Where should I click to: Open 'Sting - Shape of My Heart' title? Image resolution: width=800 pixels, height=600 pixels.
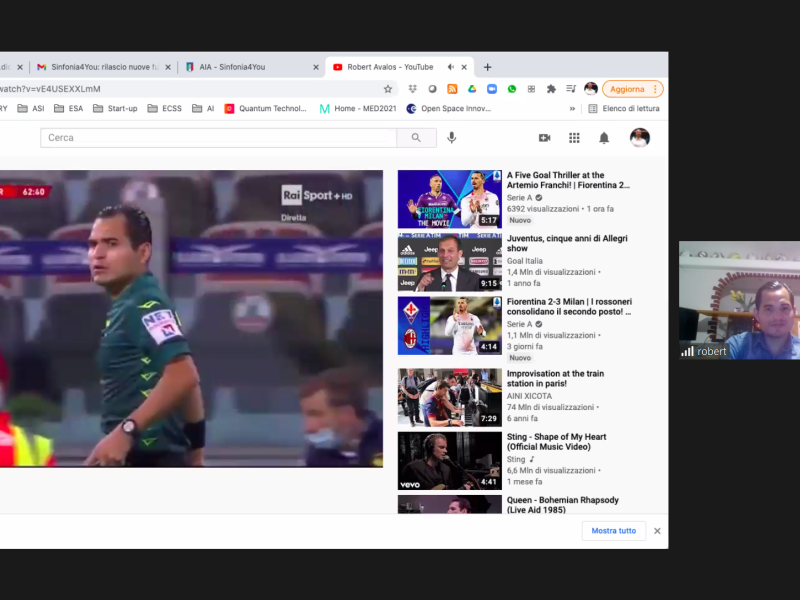(556, 442)
